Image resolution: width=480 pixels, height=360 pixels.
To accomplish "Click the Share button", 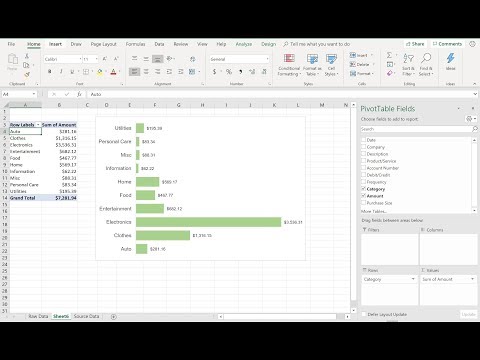I will (415, 44).
